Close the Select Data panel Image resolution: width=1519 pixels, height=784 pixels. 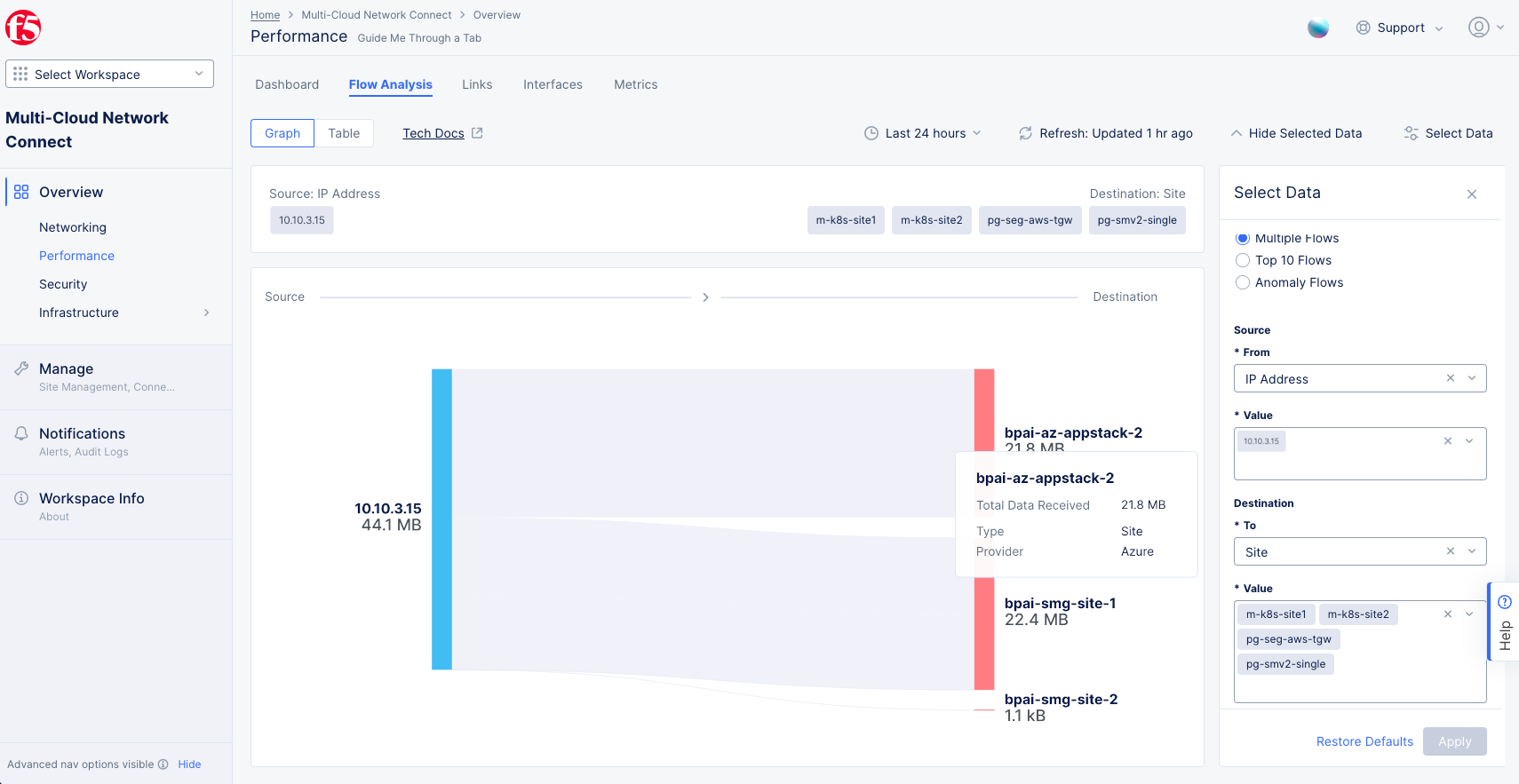pos(1472,194)
